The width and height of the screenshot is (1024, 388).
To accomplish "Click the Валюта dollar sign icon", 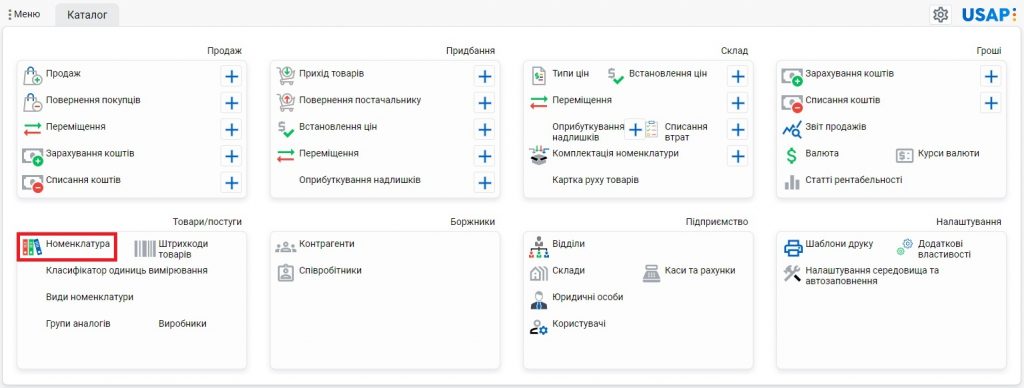I will click(792, 155).
